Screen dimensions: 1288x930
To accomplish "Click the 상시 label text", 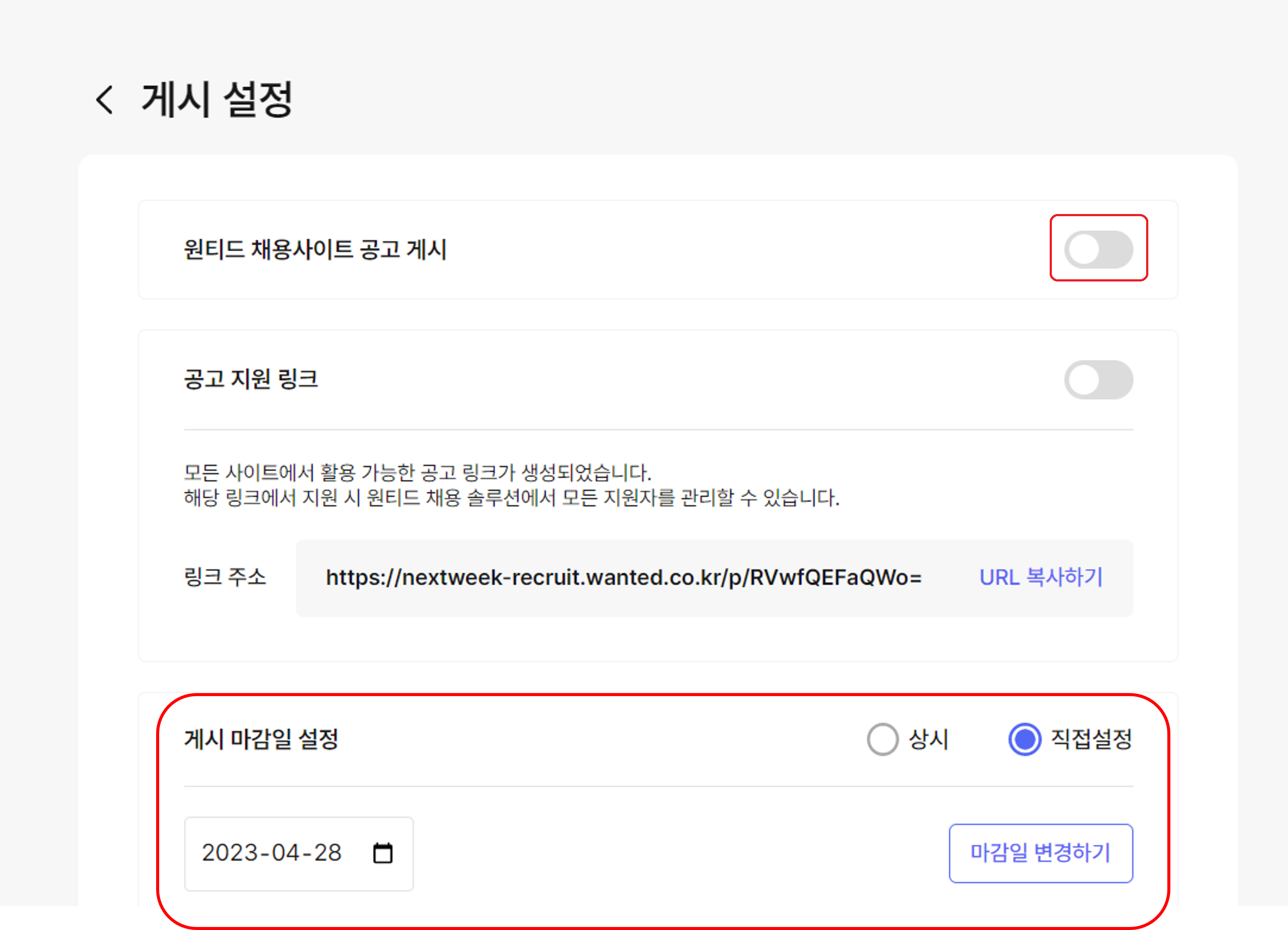I will click(x=928, y=739).
